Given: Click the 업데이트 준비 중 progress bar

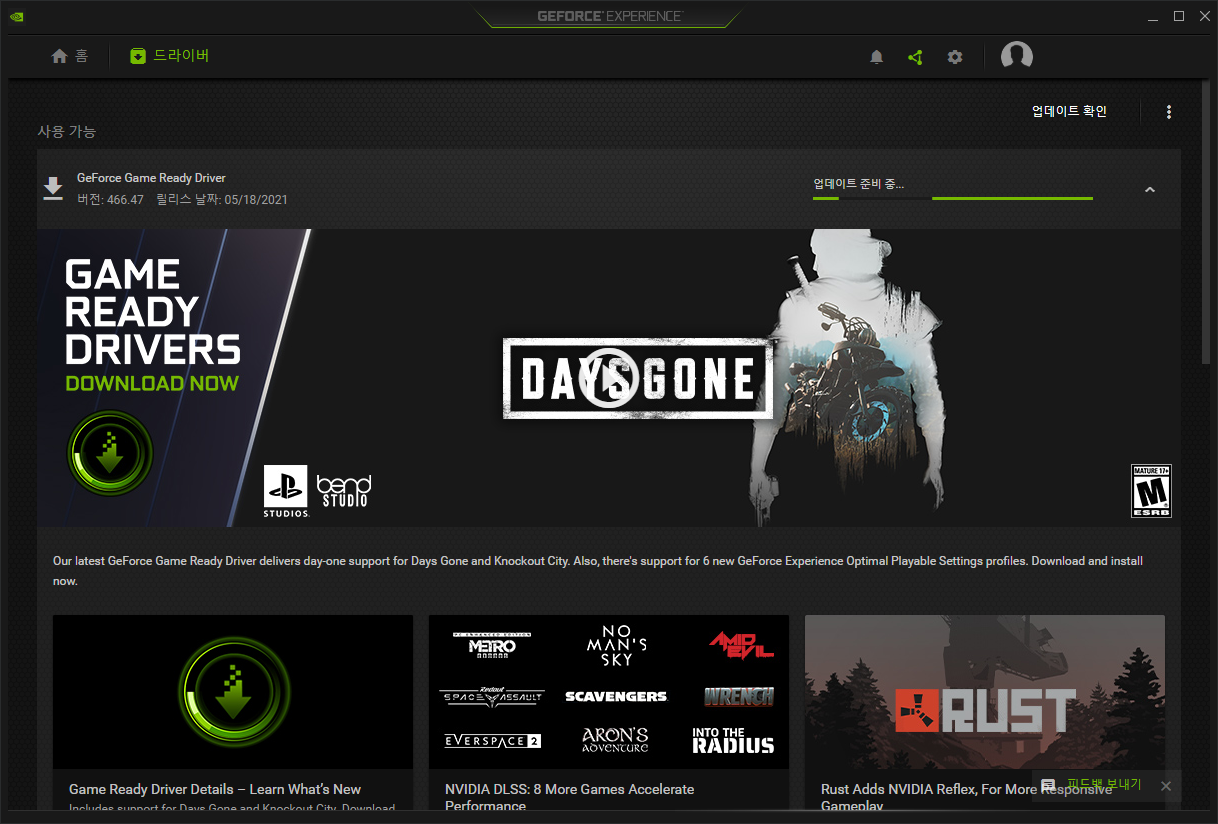Looking at the screenshot, I should tap(953, 198).
